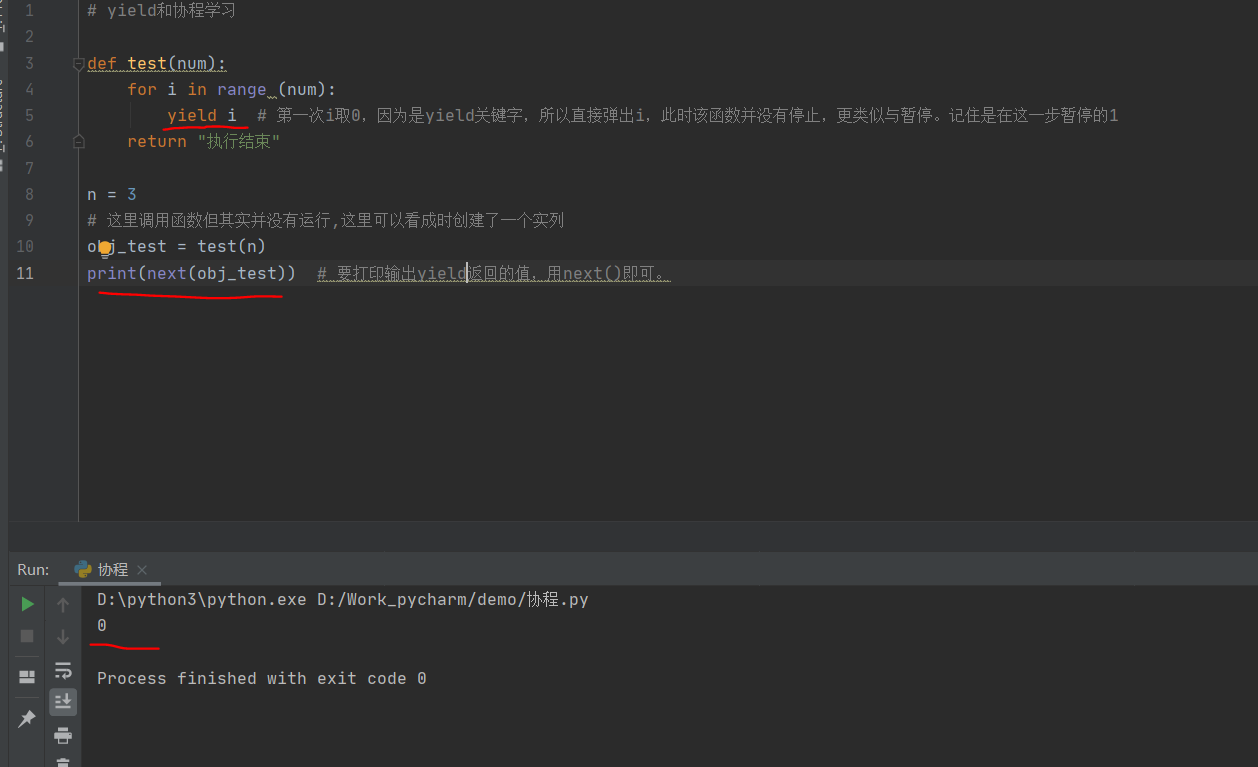The image size is (1258, 767).
Task: Click gutter line number 2
Action: click(28, 37)
